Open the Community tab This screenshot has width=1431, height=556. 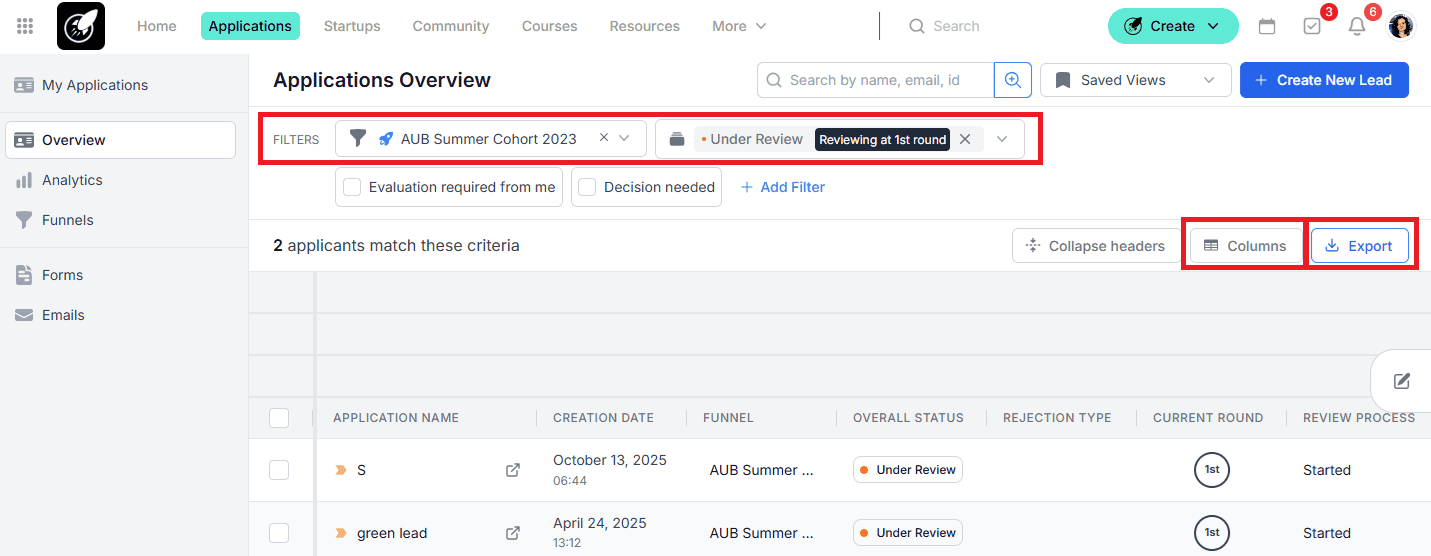click(x=451, y=26)
